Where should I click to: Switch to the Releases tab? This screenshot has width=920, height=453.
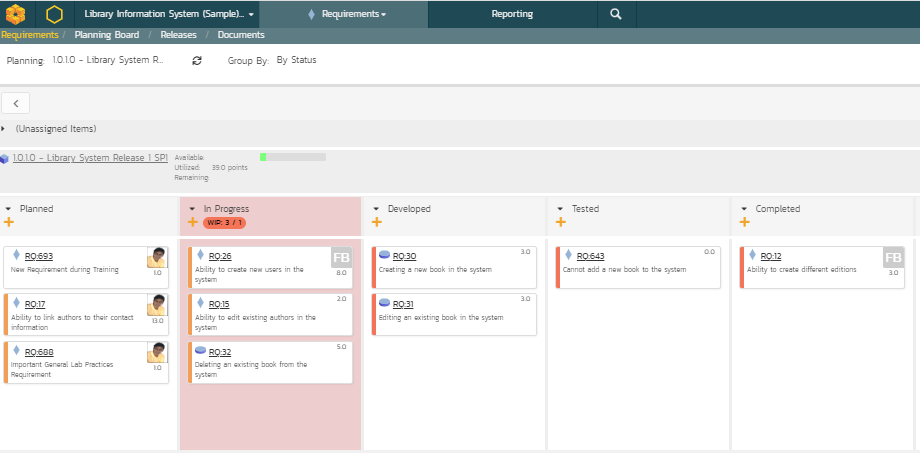click(x=178, y=35)
